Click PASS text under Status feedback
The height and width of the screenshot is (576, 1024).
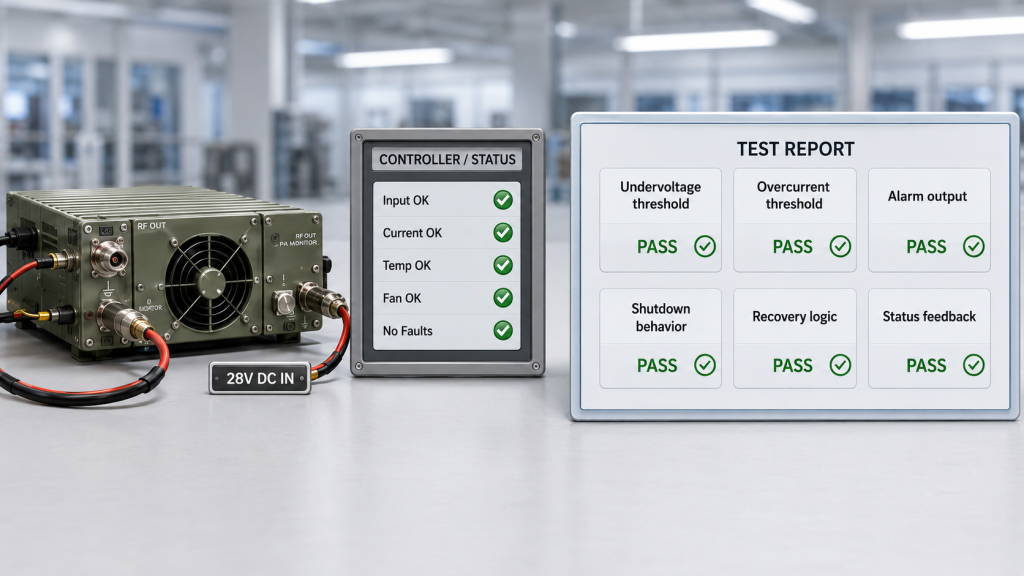926,366
